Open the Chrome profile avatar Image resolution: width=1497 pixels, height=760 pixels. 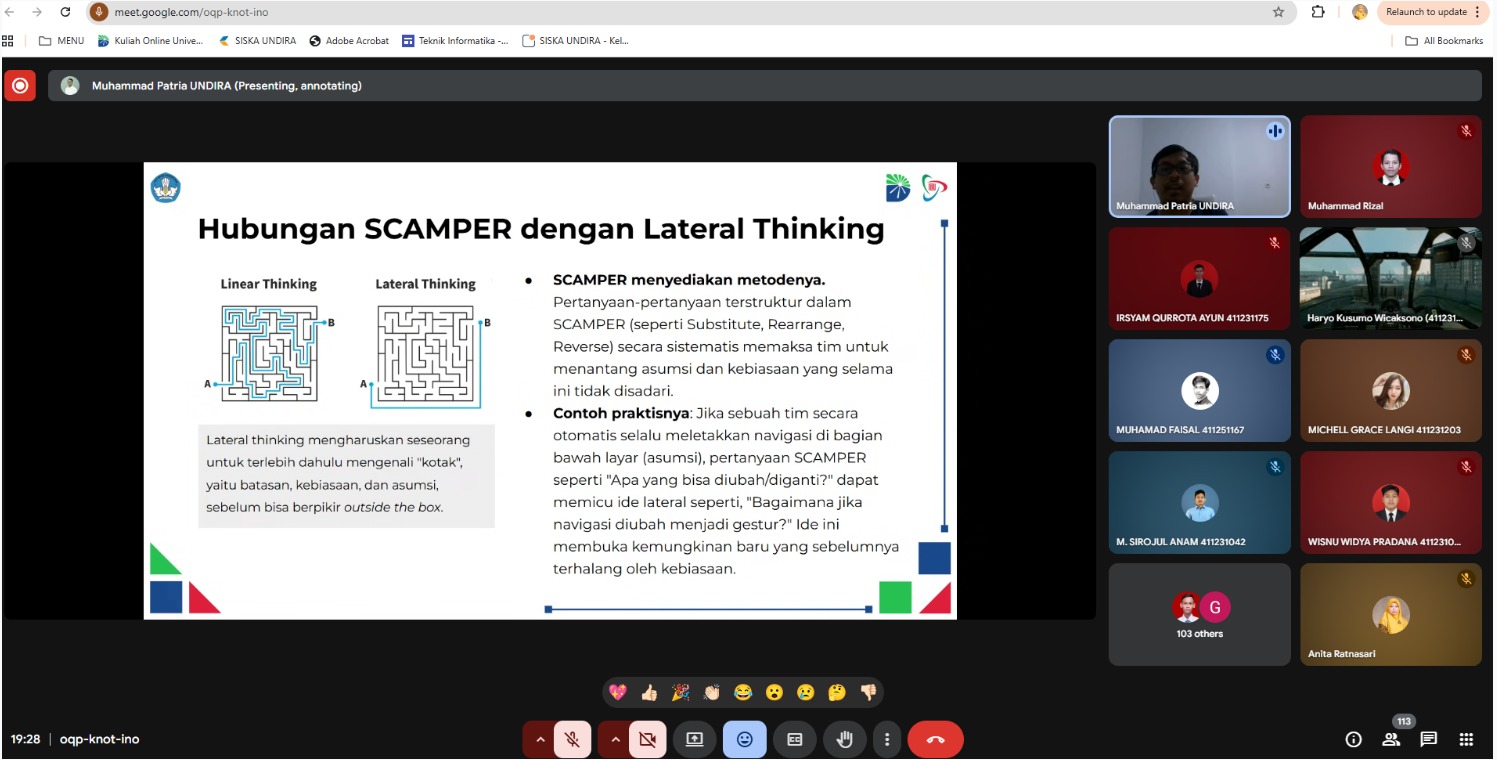[x=1360, y=12]
